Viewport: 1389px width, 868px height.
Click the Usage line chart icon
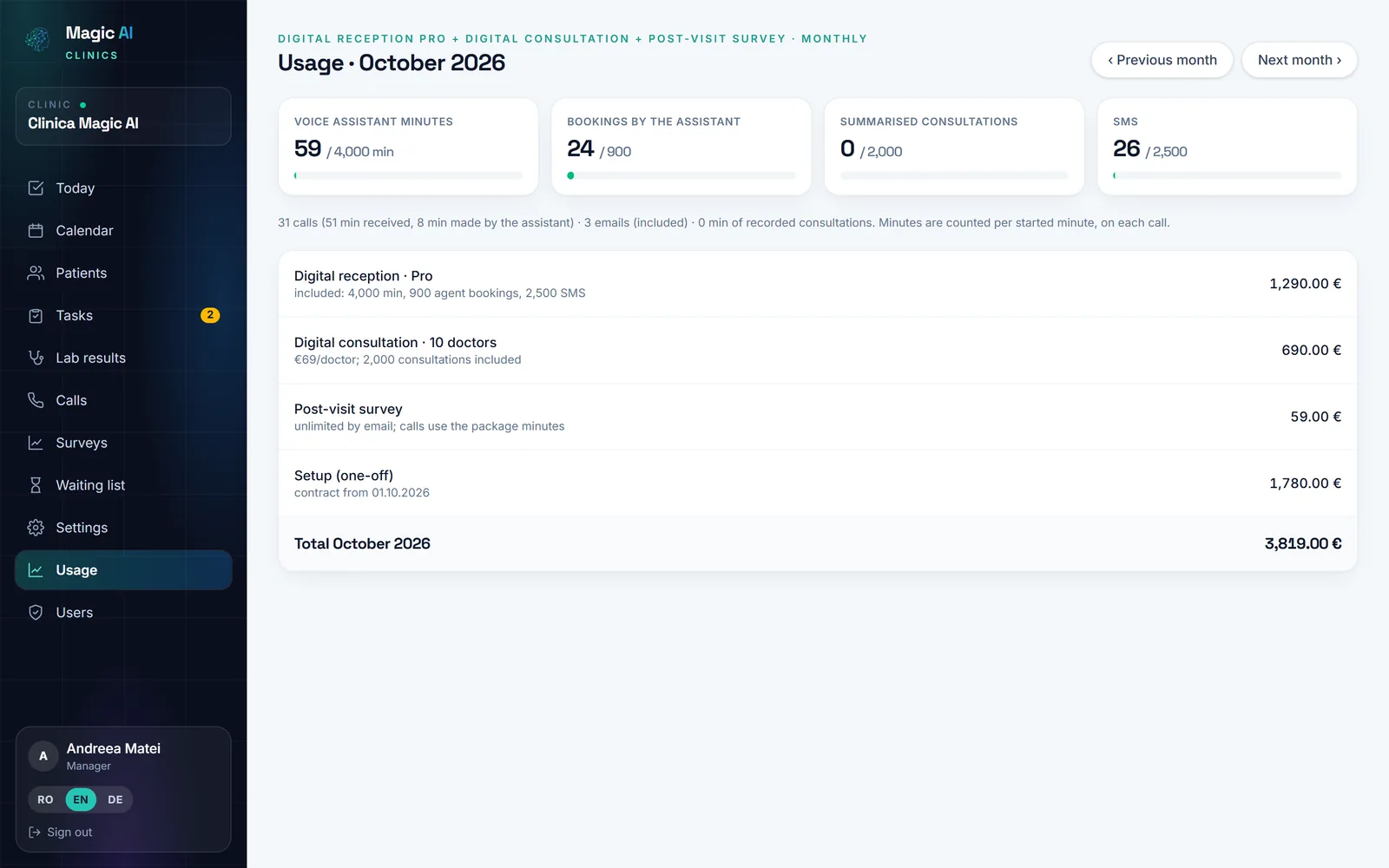(36, 570)
